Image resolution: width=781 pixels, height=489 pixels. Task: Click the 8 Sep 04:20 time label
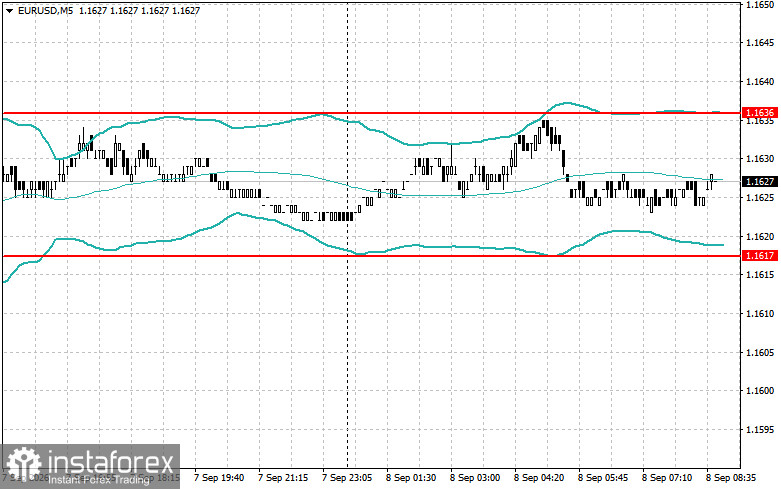[x=539, y=478]
